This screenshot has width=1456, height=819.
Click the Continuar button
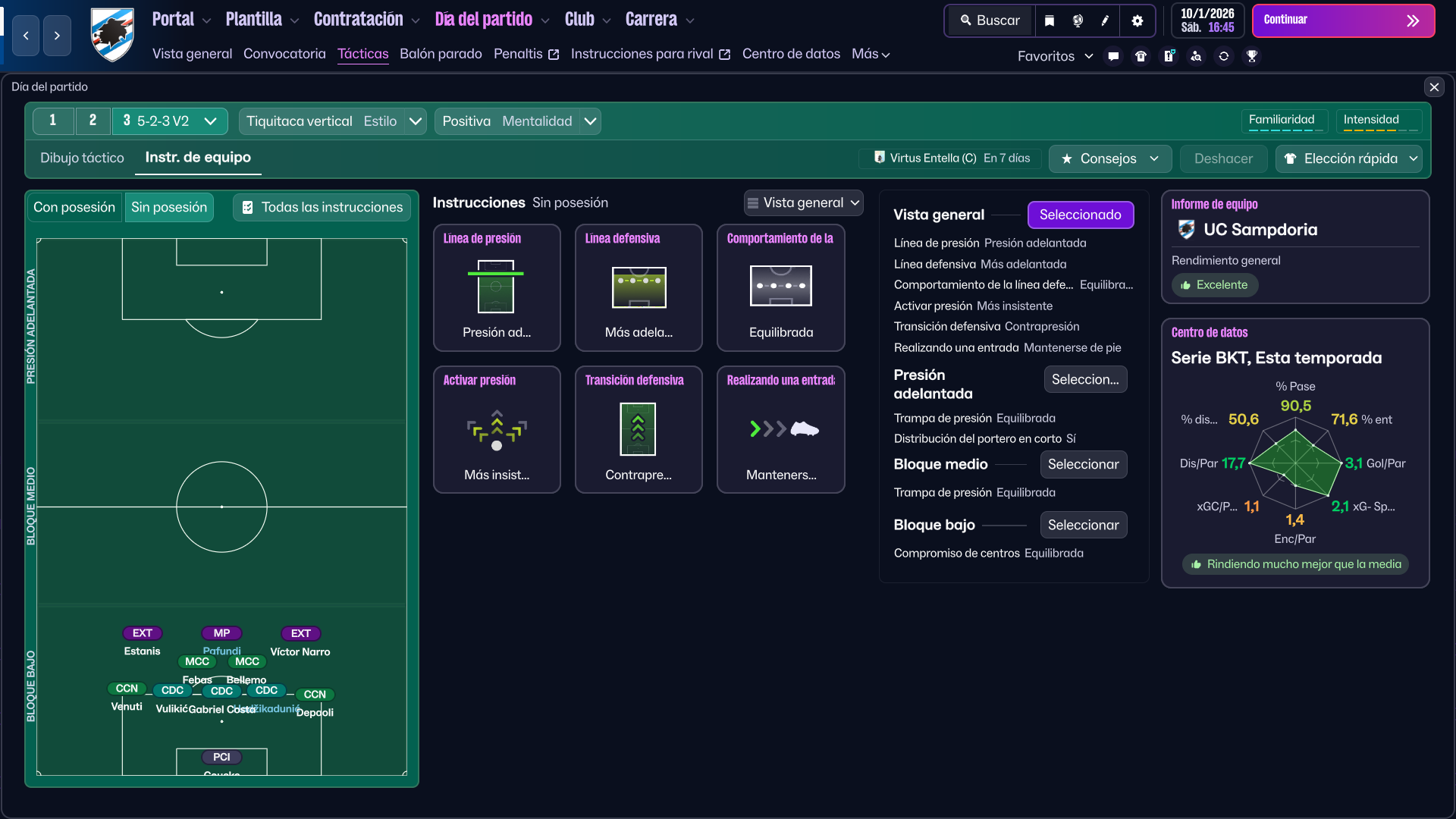[x=1342, y=20]
